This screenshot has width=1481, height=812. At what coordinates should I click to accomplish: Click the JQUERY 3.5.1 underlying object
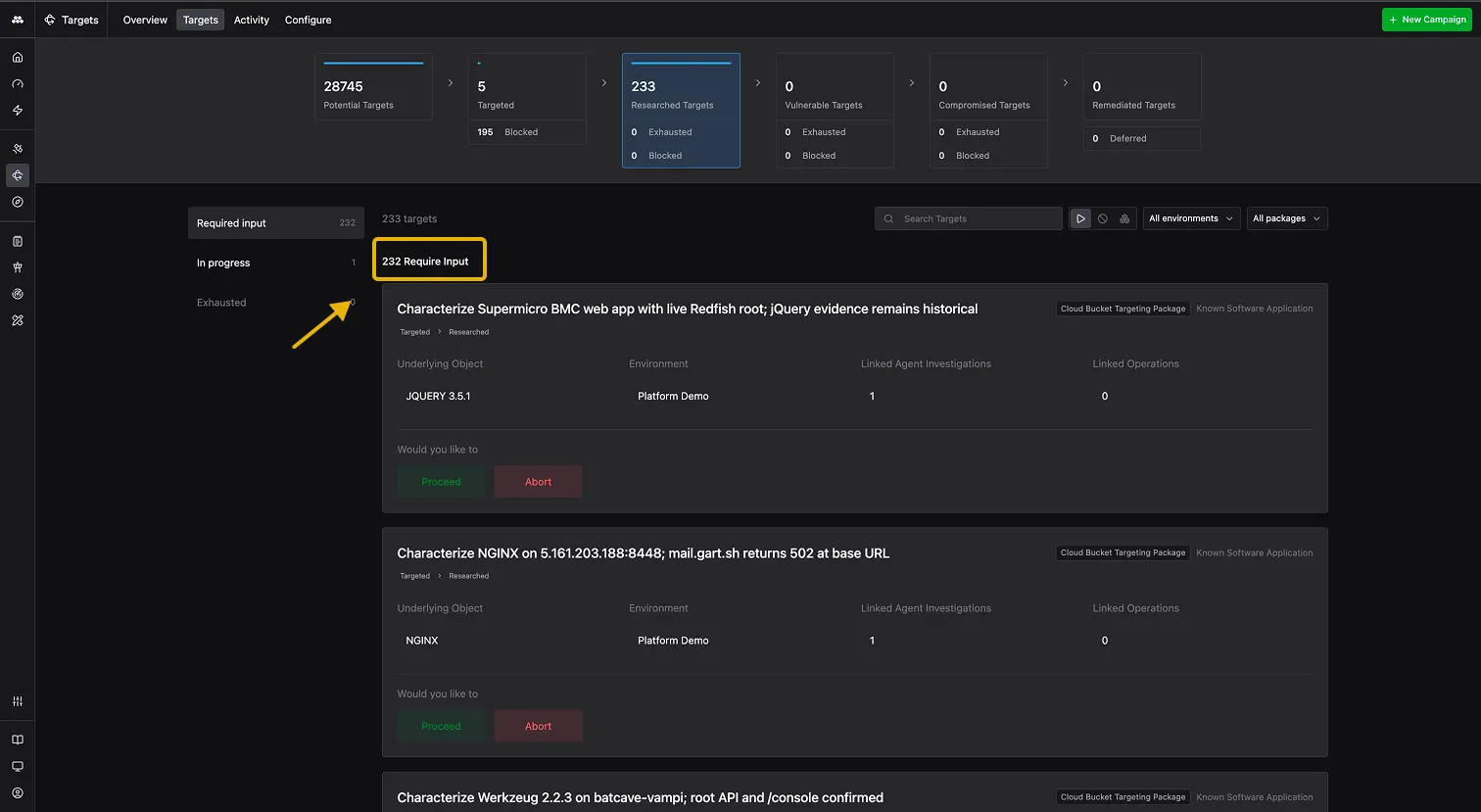click(x=438, y=396)
